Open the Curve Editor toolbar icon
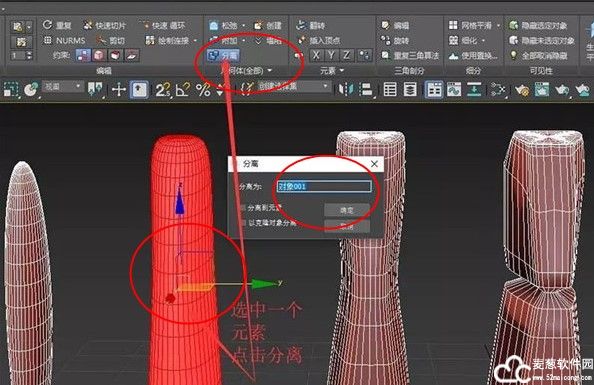The width and height of the screenshot is (594, 385). 454,90
